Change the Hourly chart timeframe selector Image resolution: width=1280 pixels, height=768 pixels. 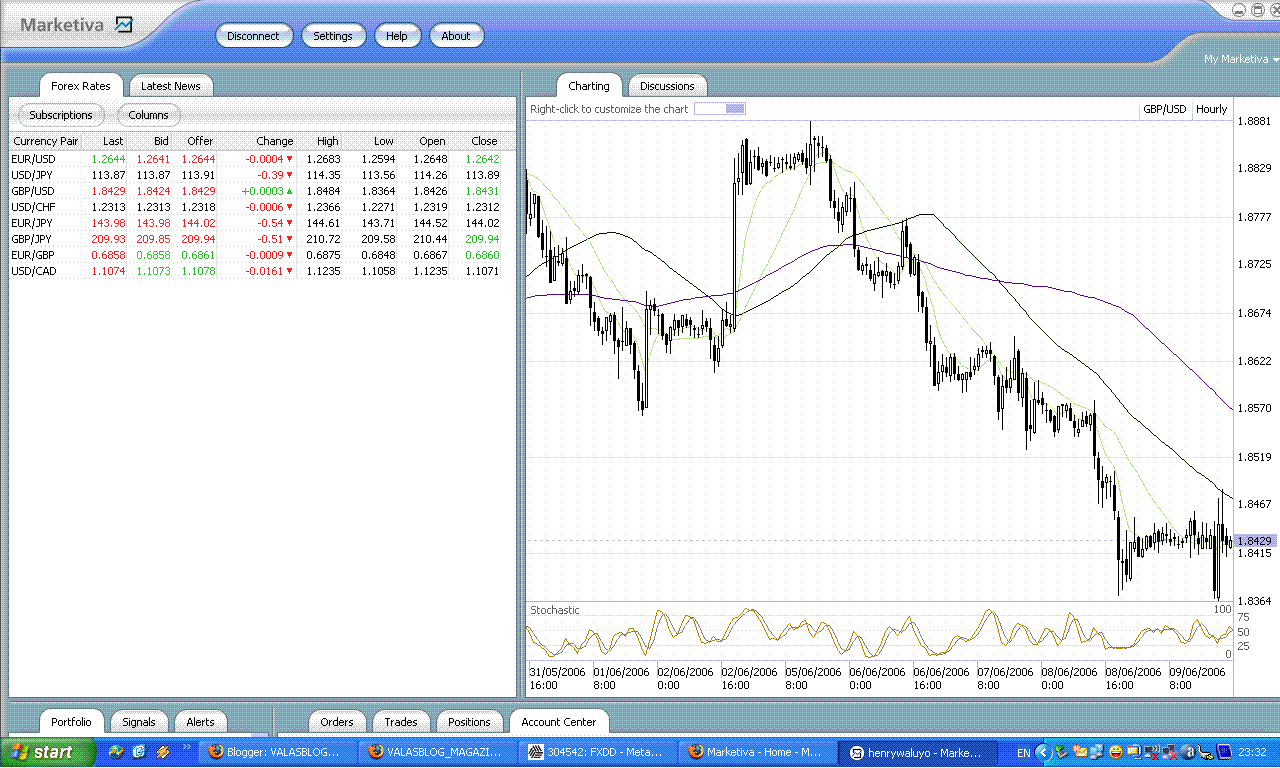(1211, 109)
